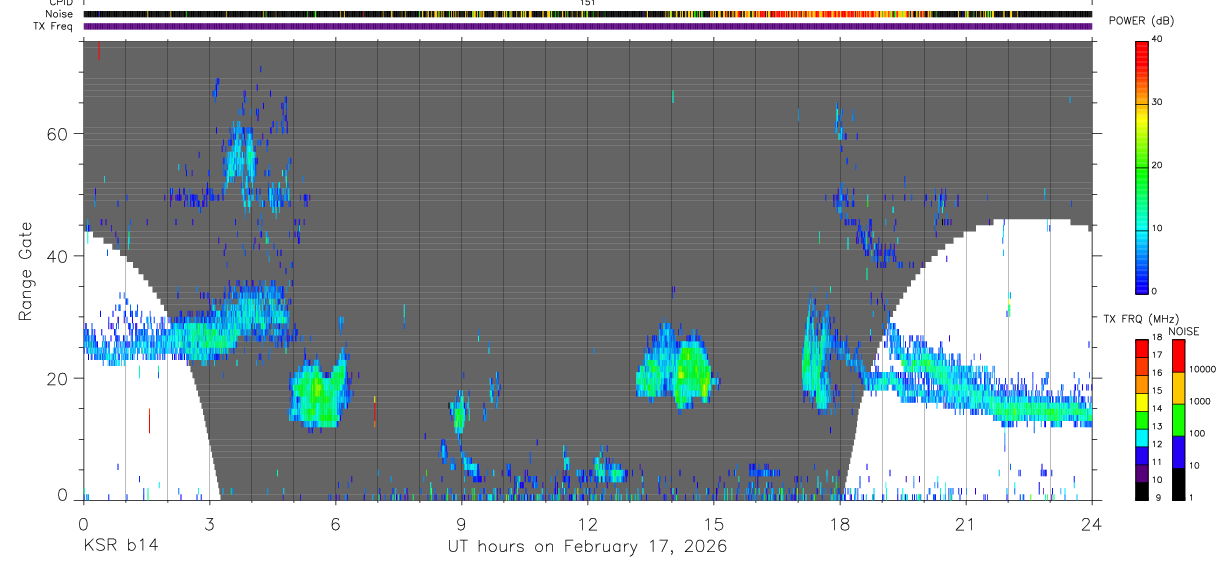Click the 18 hour tick label
The width and height of the screenshot is (1228, 567).
pyautogui.click(x=839, y=523)
